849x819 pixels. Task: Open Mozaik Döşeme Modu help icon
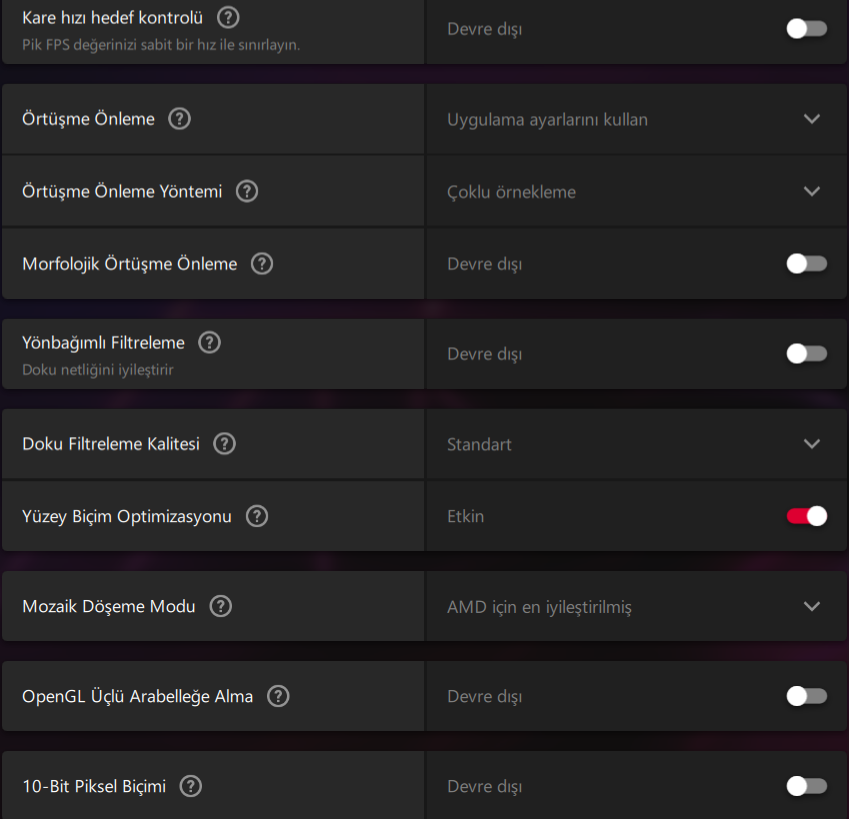tap(220, 606)
